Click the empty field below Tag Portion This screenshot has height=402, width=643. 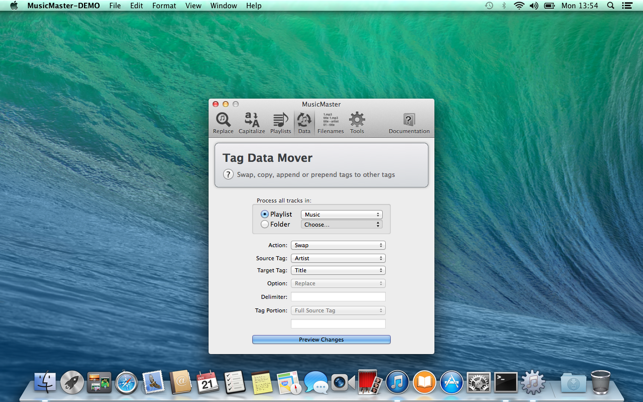338,324
